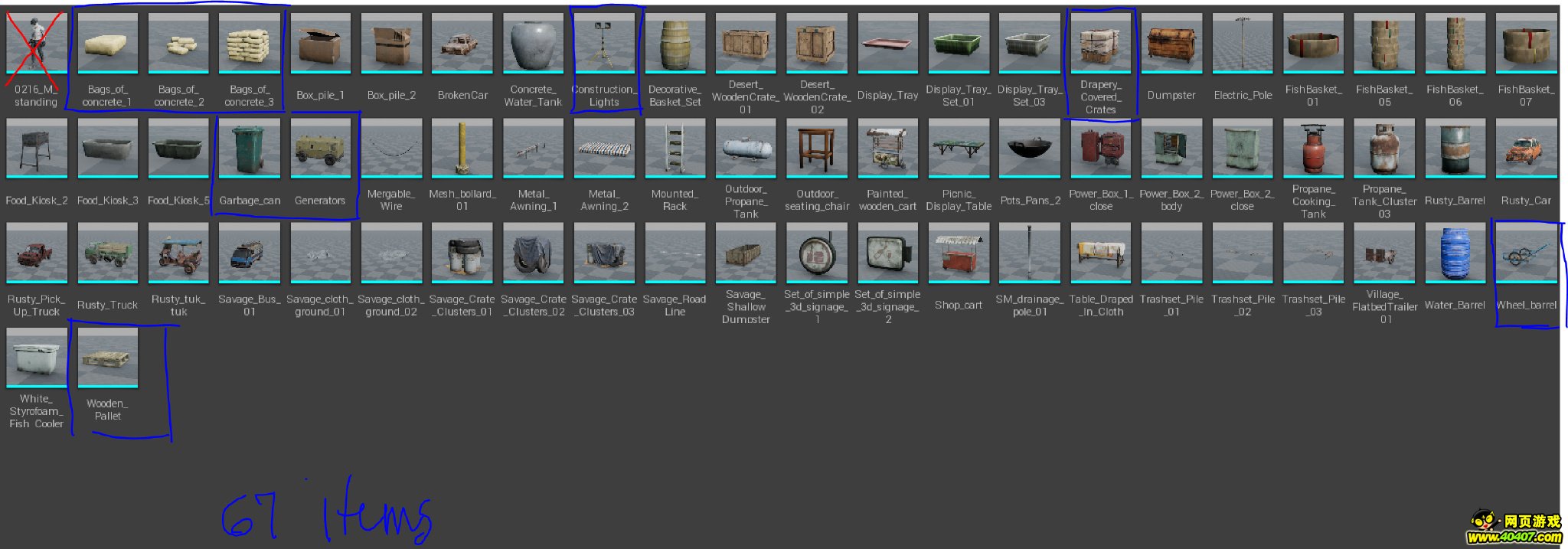This screenshot has height=549, width=1568.
Task: Select the Wheel_barrel asset
Action: pyautogui.click(x=1527, y=253)
